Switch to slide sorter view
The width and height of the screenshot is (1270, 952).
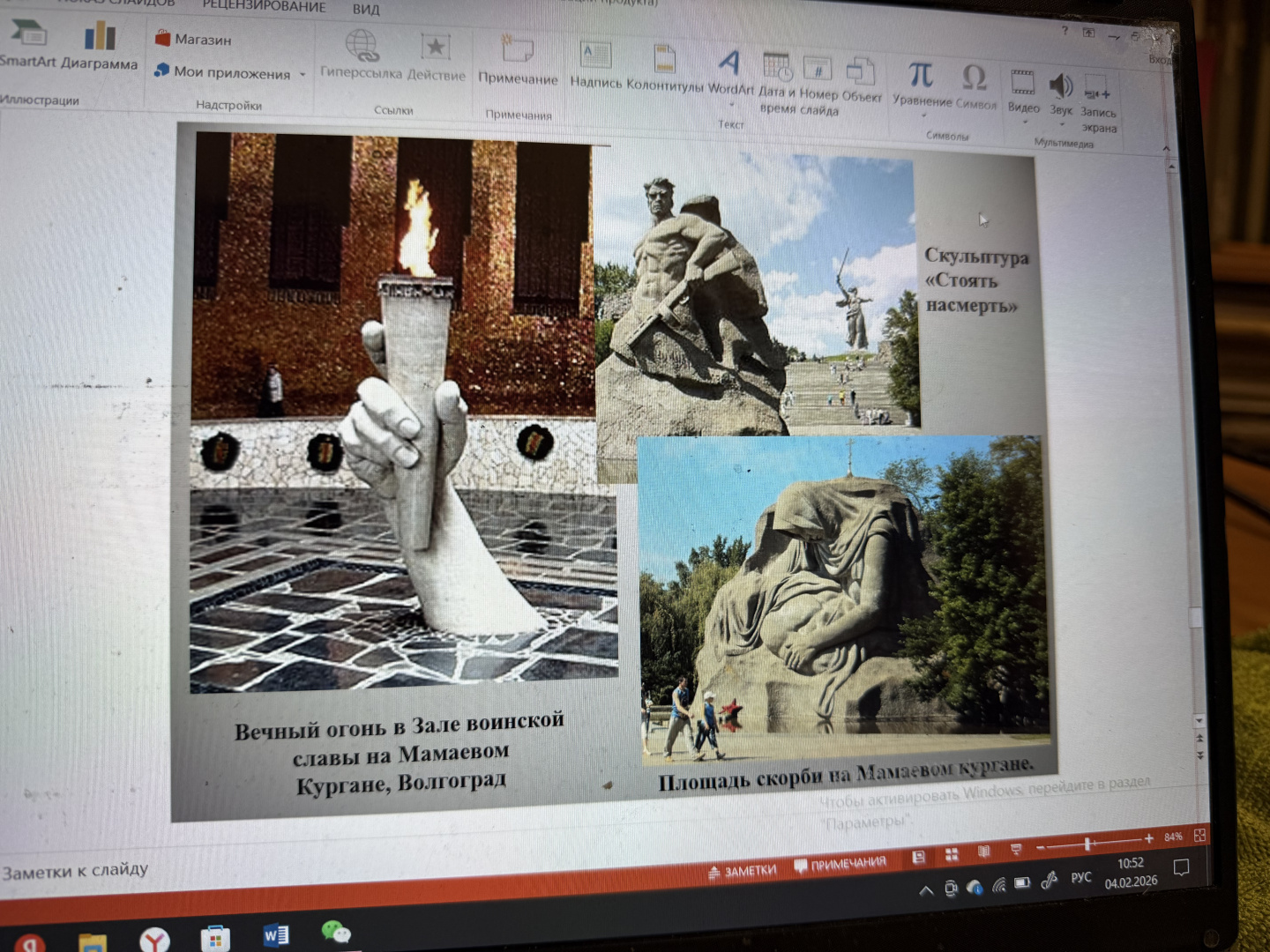pos(952,854)
